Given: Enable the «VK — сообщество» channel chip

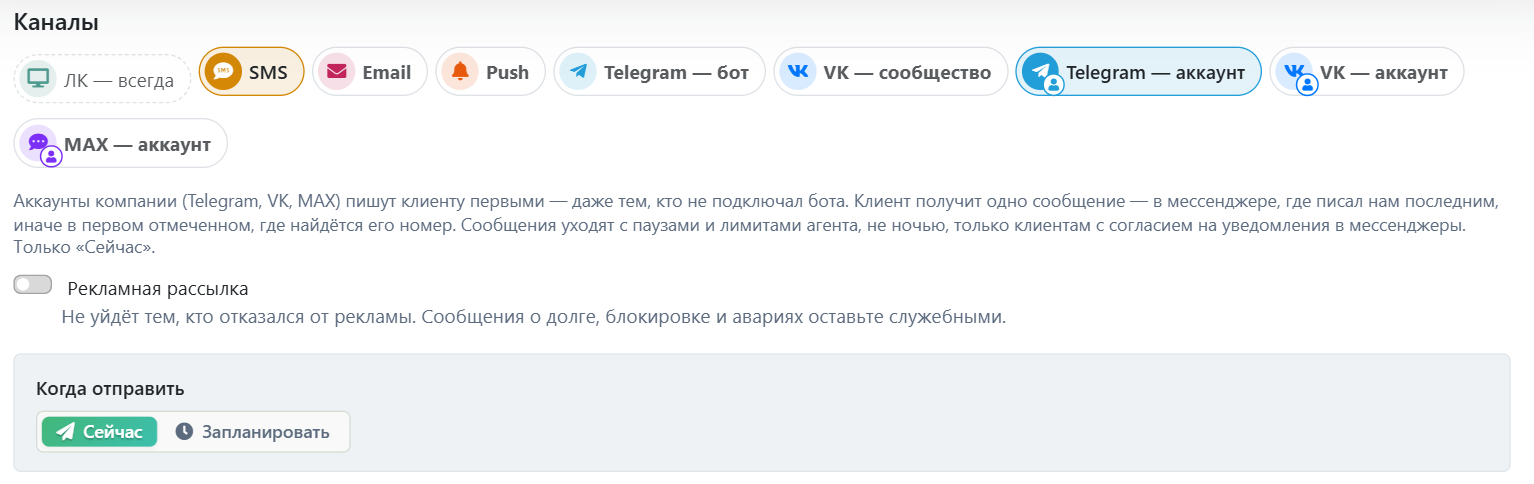Looking at the screenshot, I should click(x=891, y=72).
